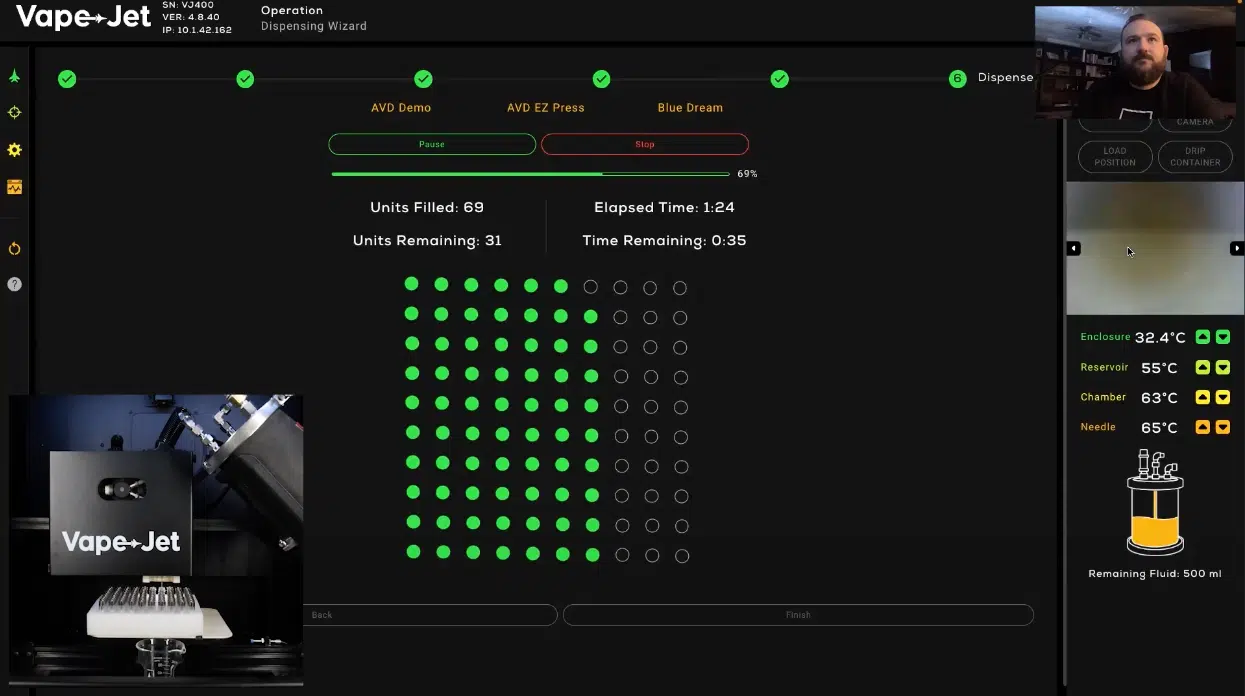
Task: Click the 69% progress value
Action: tap(747, 174)
